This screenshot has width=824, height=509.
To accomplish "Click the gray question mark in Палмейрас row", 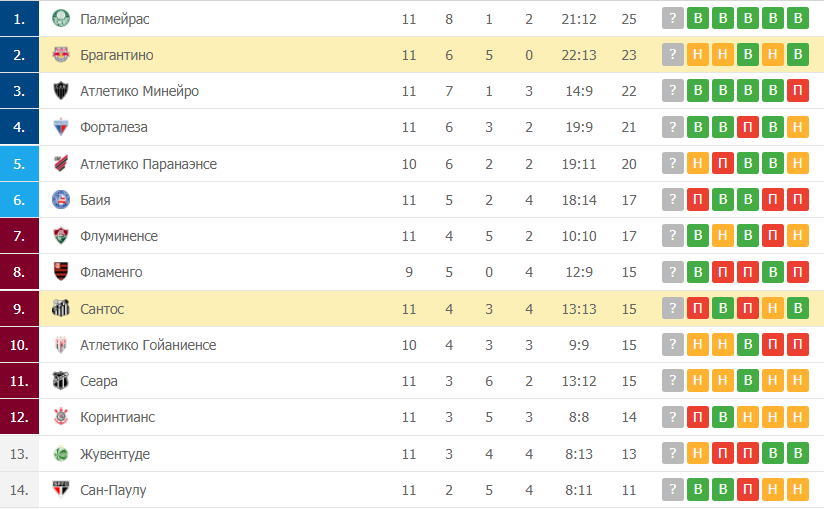I will pyautogui.click(x=673, y=18).
